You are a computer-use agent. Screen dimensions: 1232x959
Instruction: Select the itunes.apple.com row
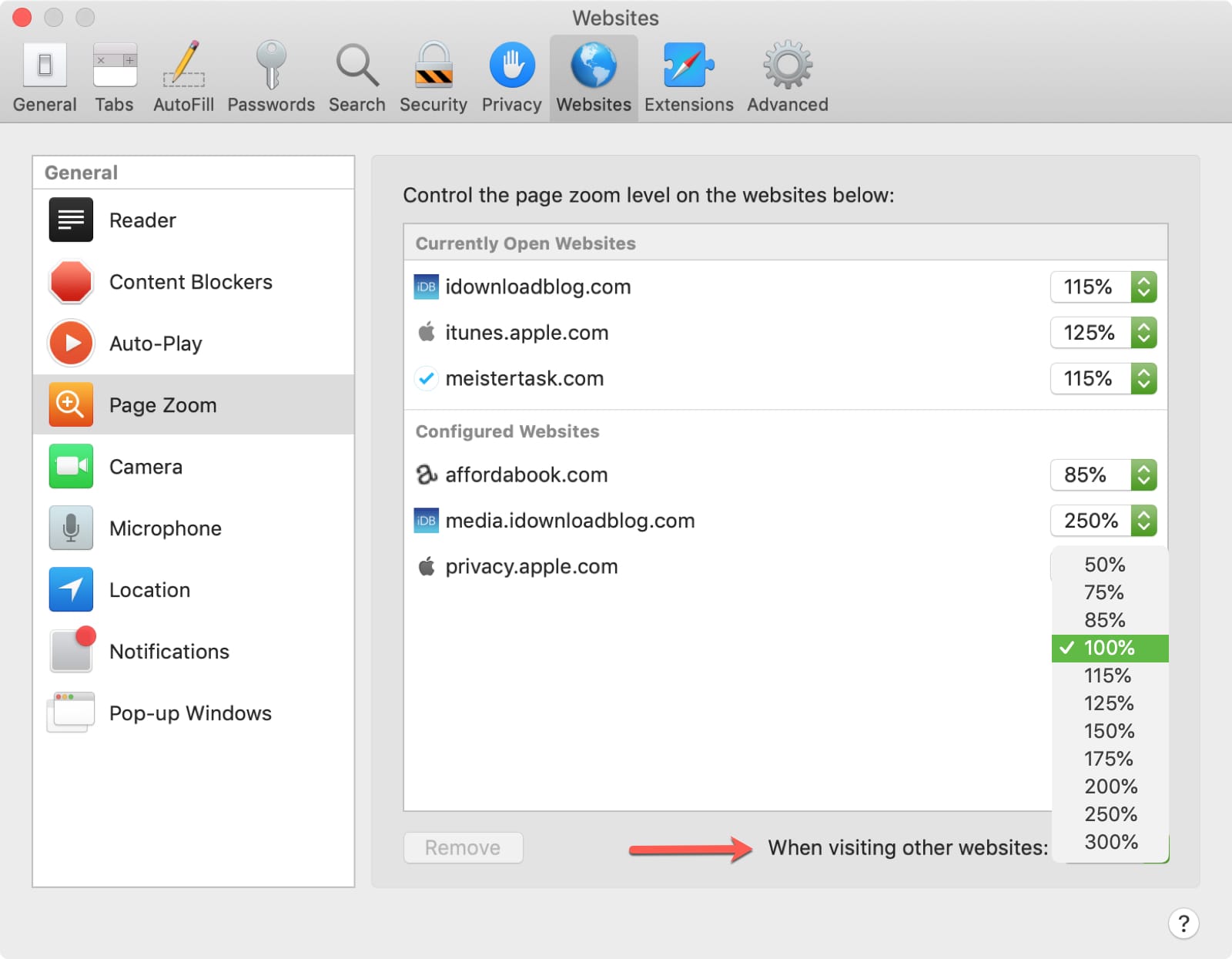(x=785, y=333)
